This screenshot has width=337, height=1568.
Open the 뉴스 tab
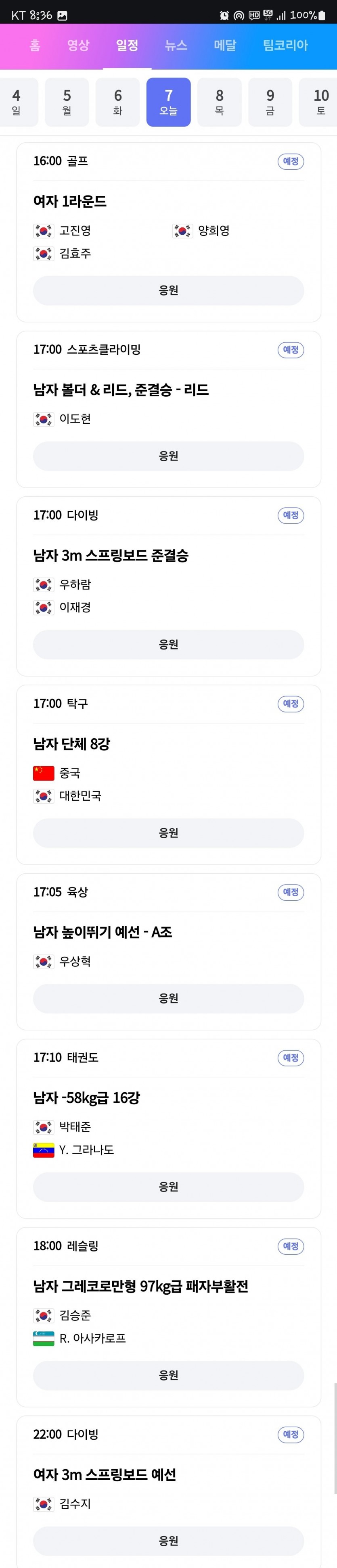(176, 45)
